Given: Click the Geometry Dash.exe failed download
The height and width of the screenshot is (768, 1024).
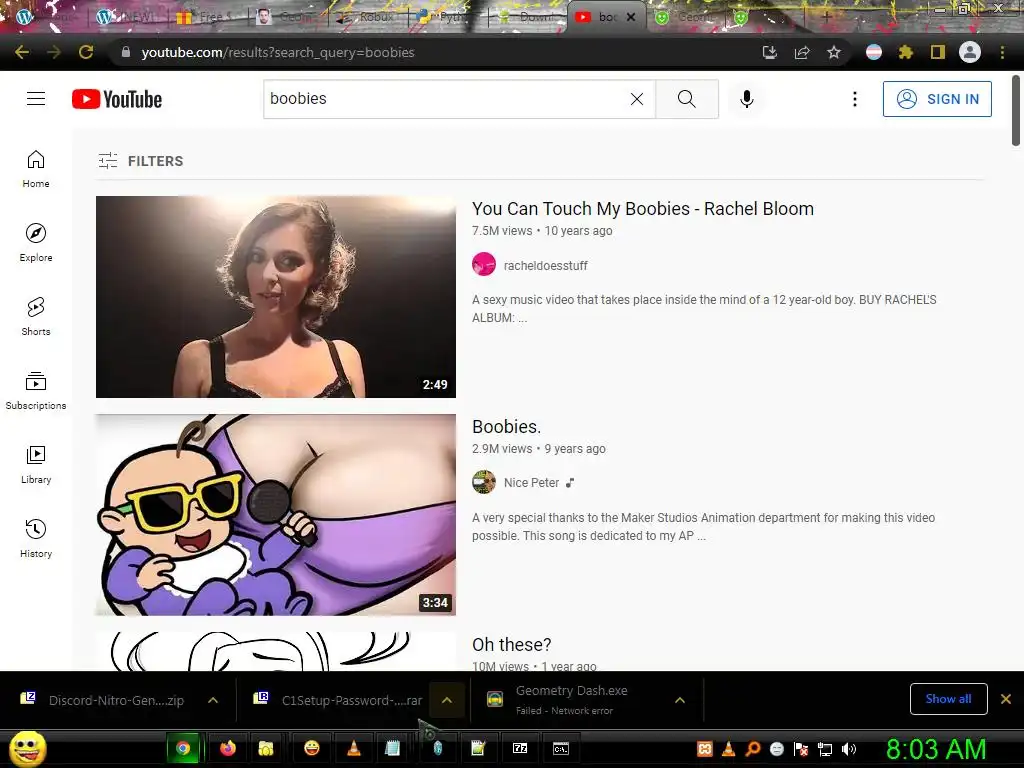Looking at the screenshot, I should click(x=568, y=700).
